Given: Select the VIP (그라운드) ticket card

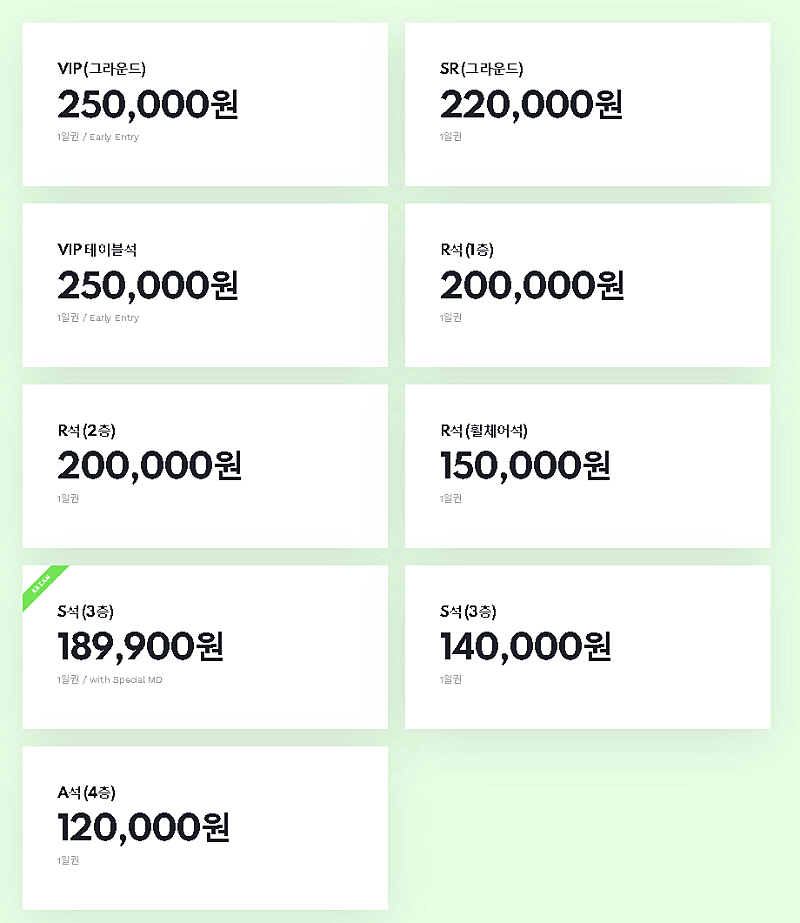Looking at the screenshot, I should 205,104.
